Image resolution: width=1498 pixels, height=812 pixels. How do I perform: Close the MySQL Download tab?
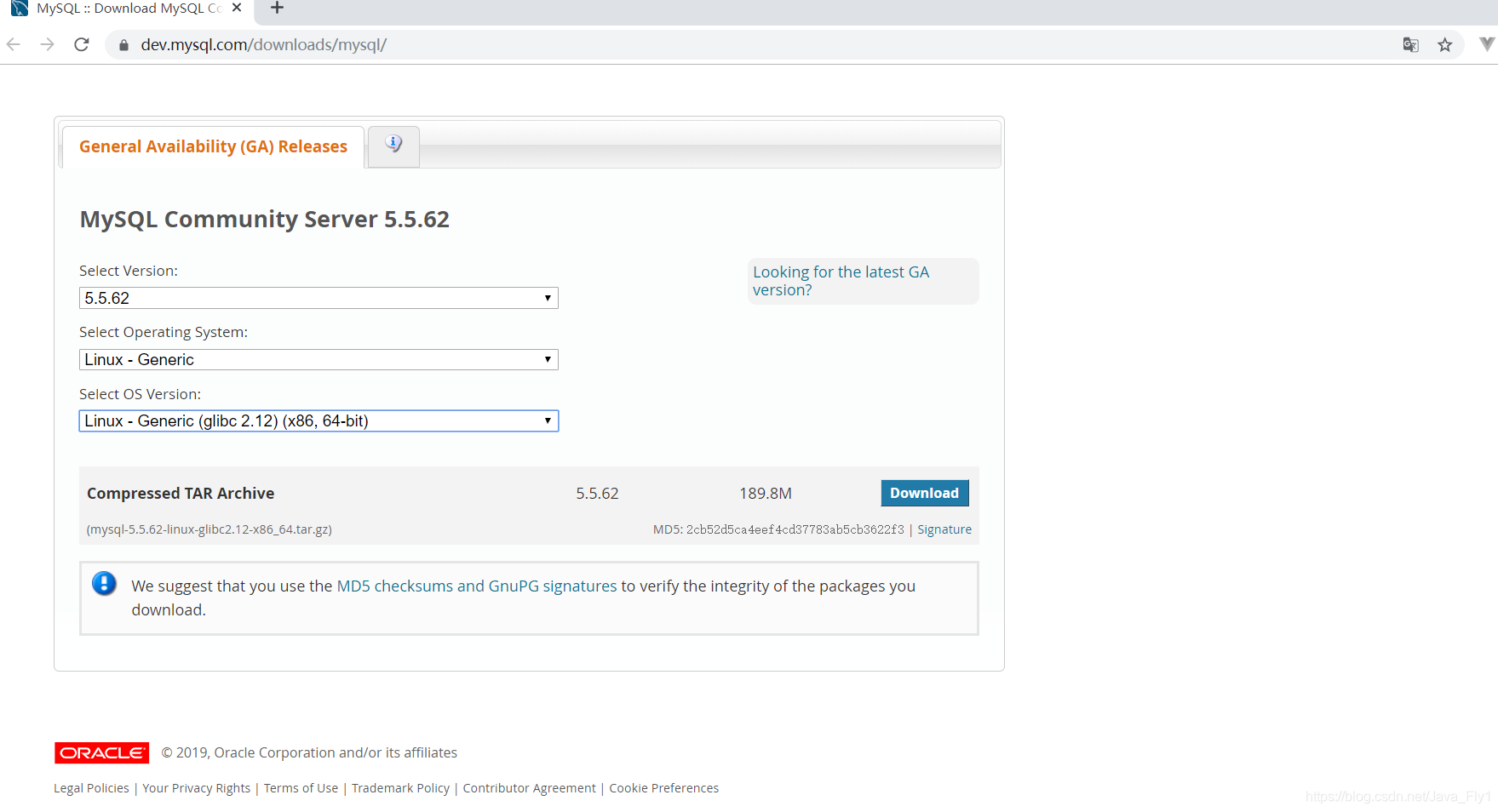pos(237,8)
